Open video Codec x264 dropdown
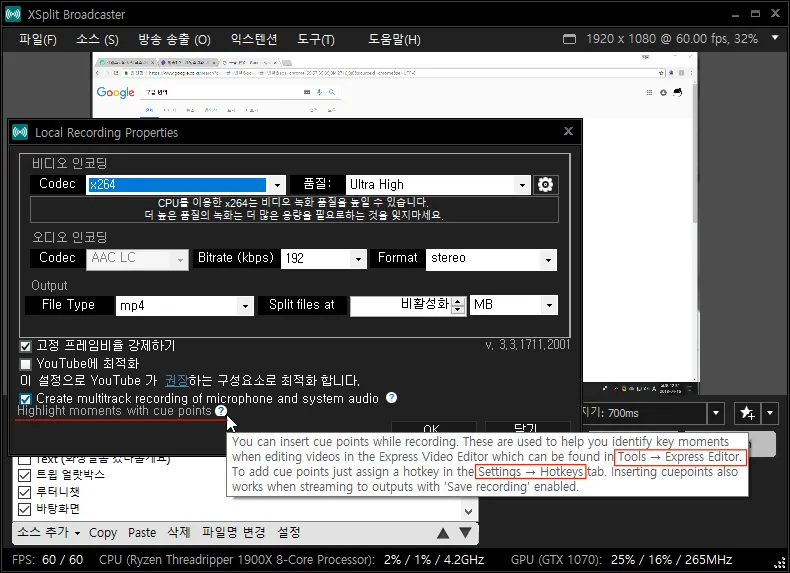790x573 pixels. click(277, 185)
